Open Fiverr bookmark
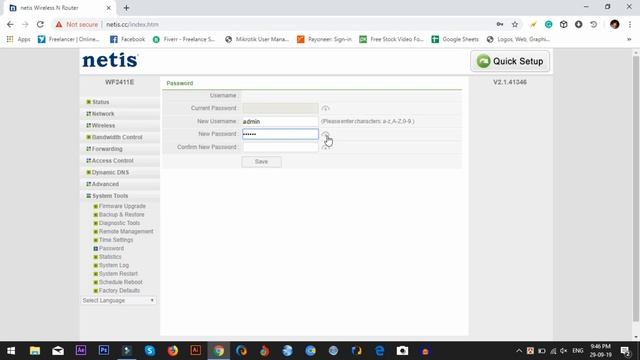640x360 pixels. pos(184,39)
